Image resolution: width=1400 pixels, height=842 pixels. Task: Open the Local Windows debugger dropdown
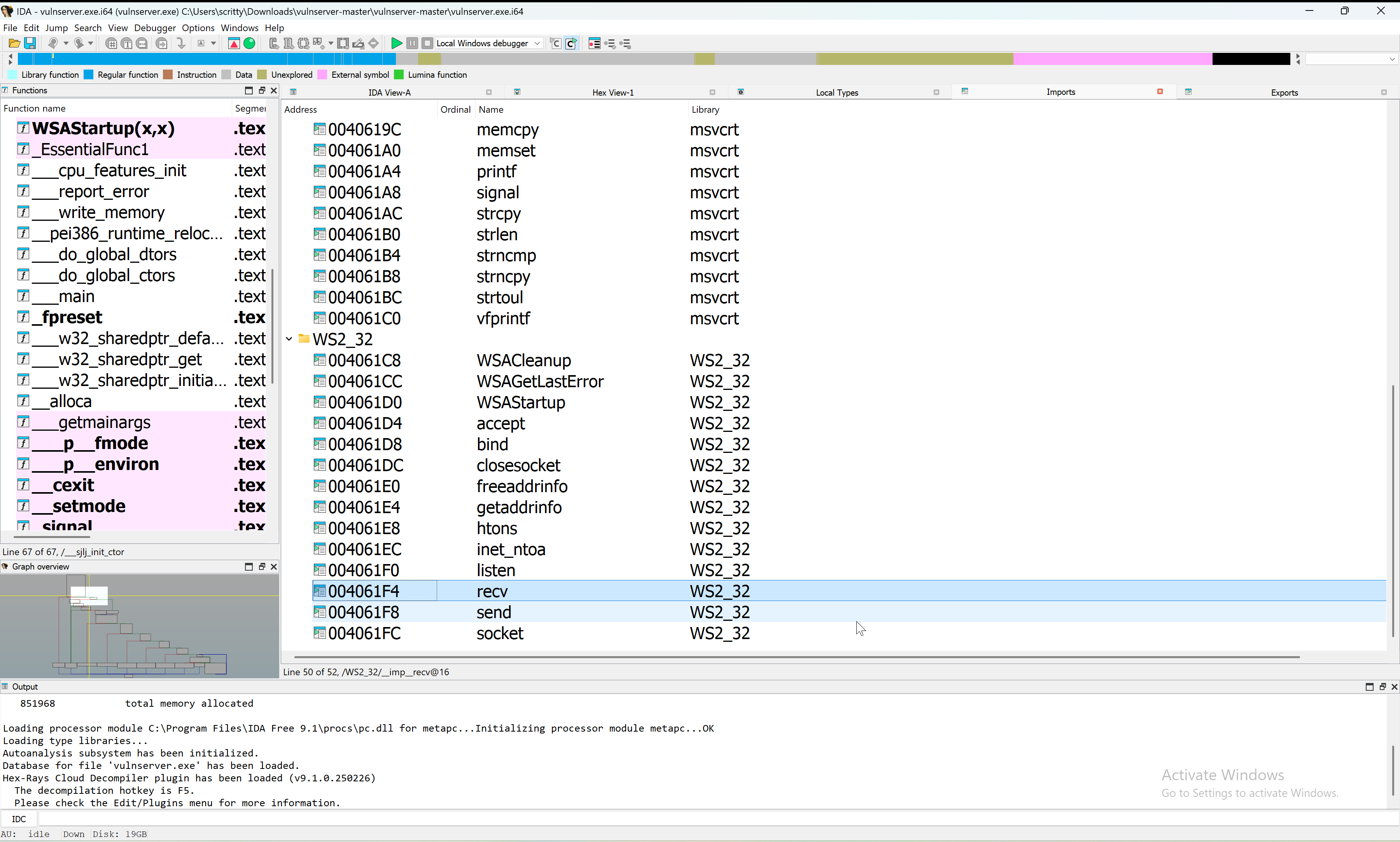[537, 43]
